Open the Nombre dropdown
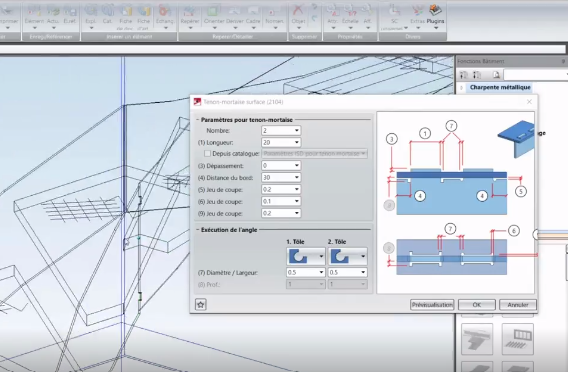 297,130
